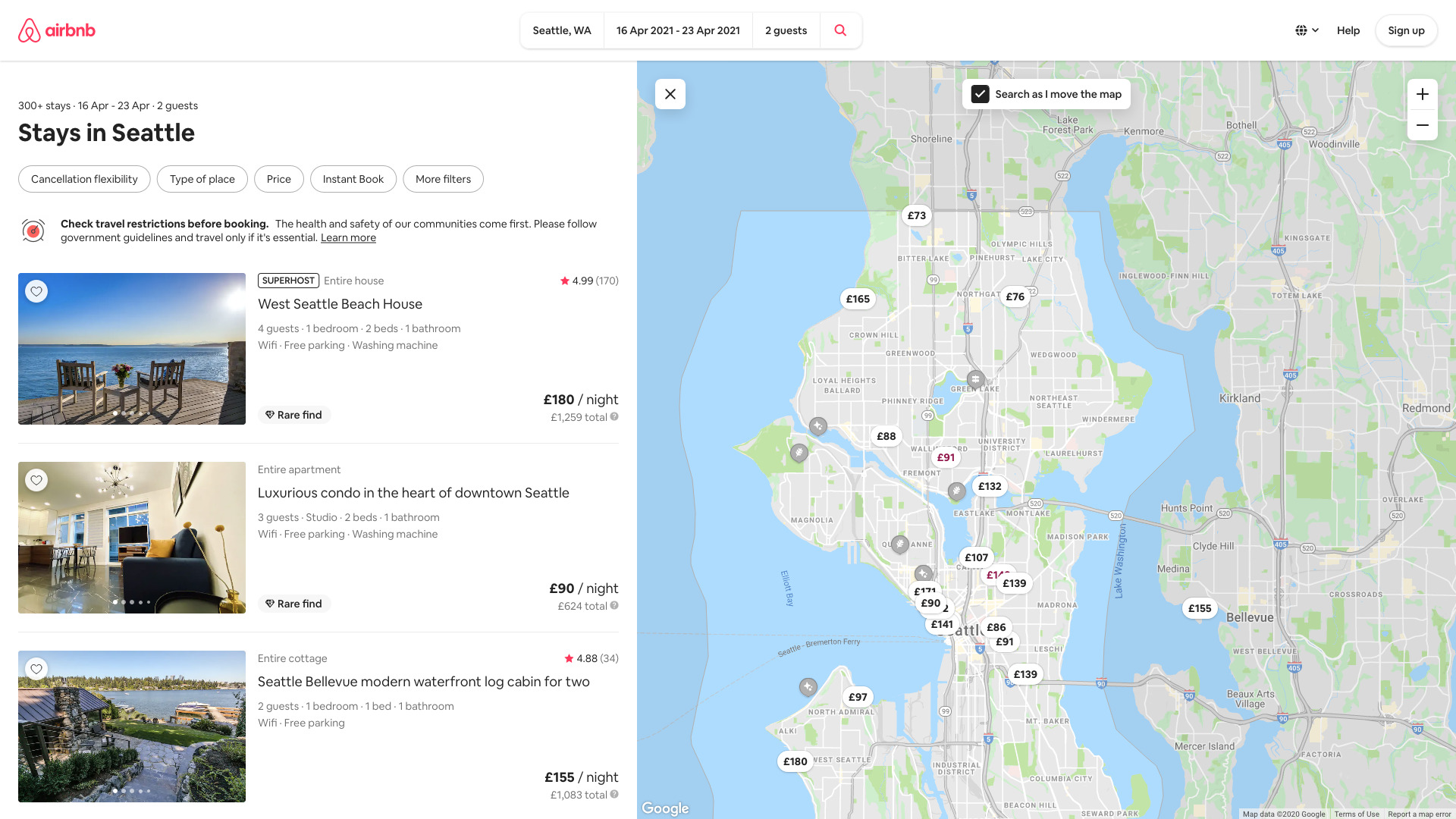1456x819 pixels.
Task: Click the red search magnifier icon
Action: [x=840, y=30]
